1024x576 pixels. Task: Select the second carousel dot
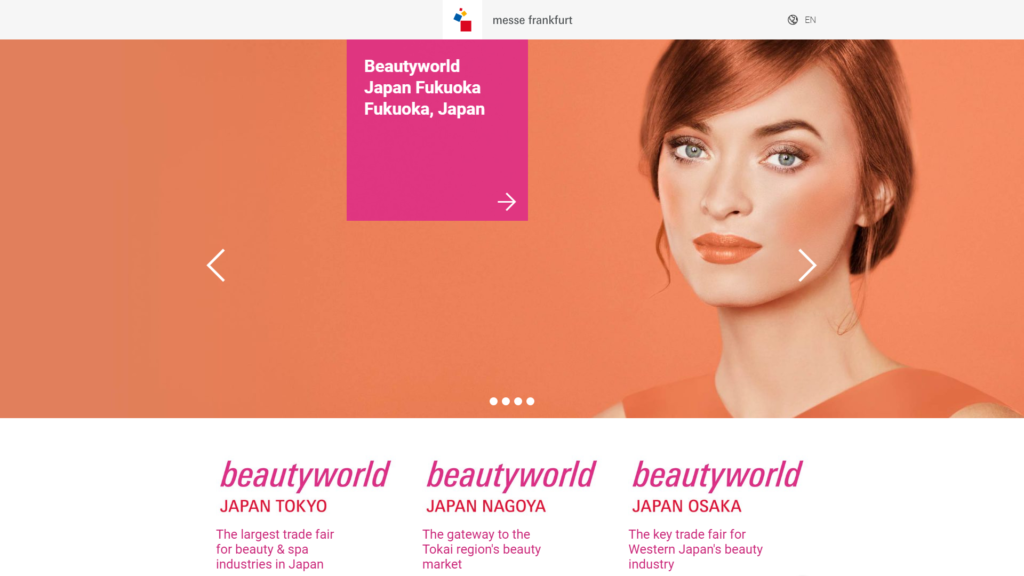(x=506, y=401)
